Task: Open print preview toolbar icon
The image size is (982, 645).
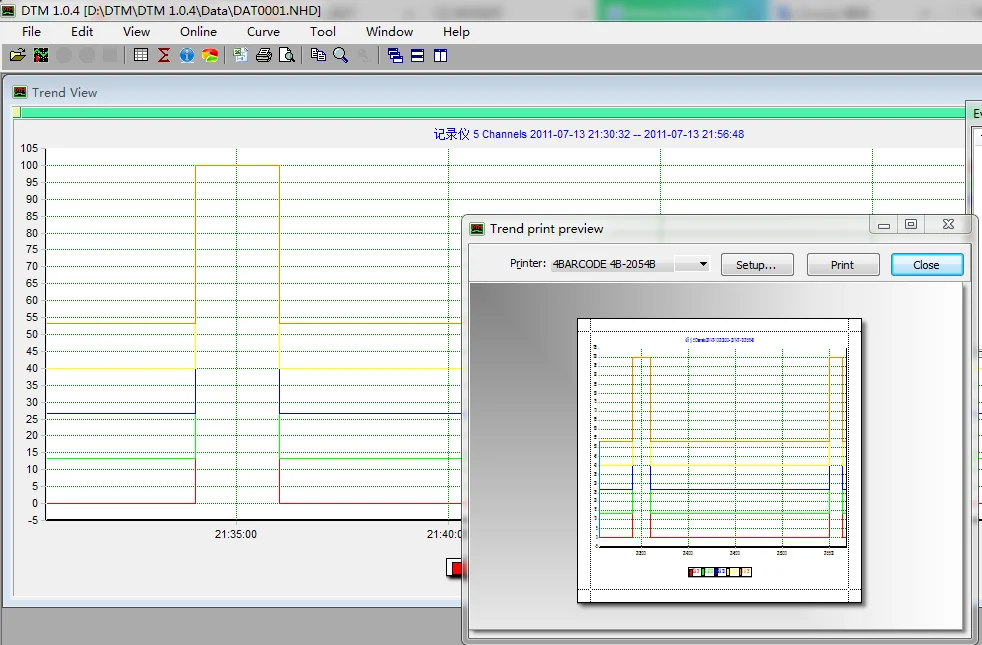Action: pyautogui.click(x=287, y=55)
